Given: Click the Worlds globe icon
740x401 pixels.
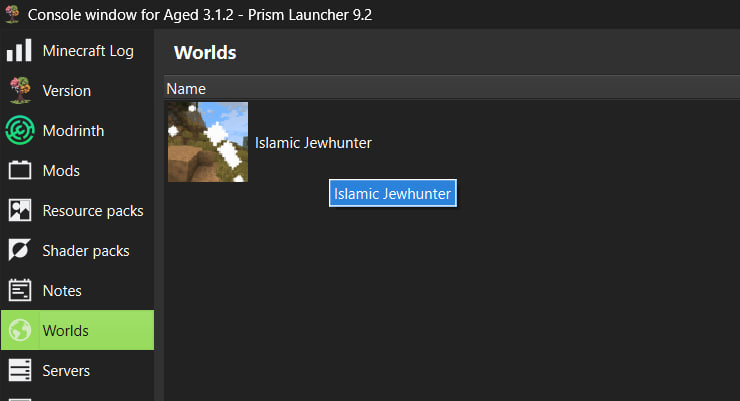Looking at the screenshot, I should [20, 330].
